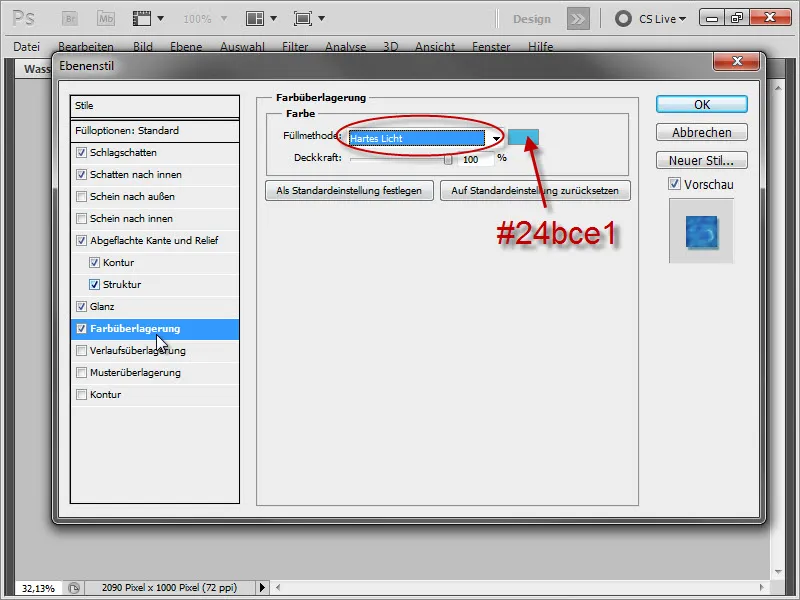This screenshot has height=600, width=800.
Task: Open the Bild menu
Action: (143, 46)
